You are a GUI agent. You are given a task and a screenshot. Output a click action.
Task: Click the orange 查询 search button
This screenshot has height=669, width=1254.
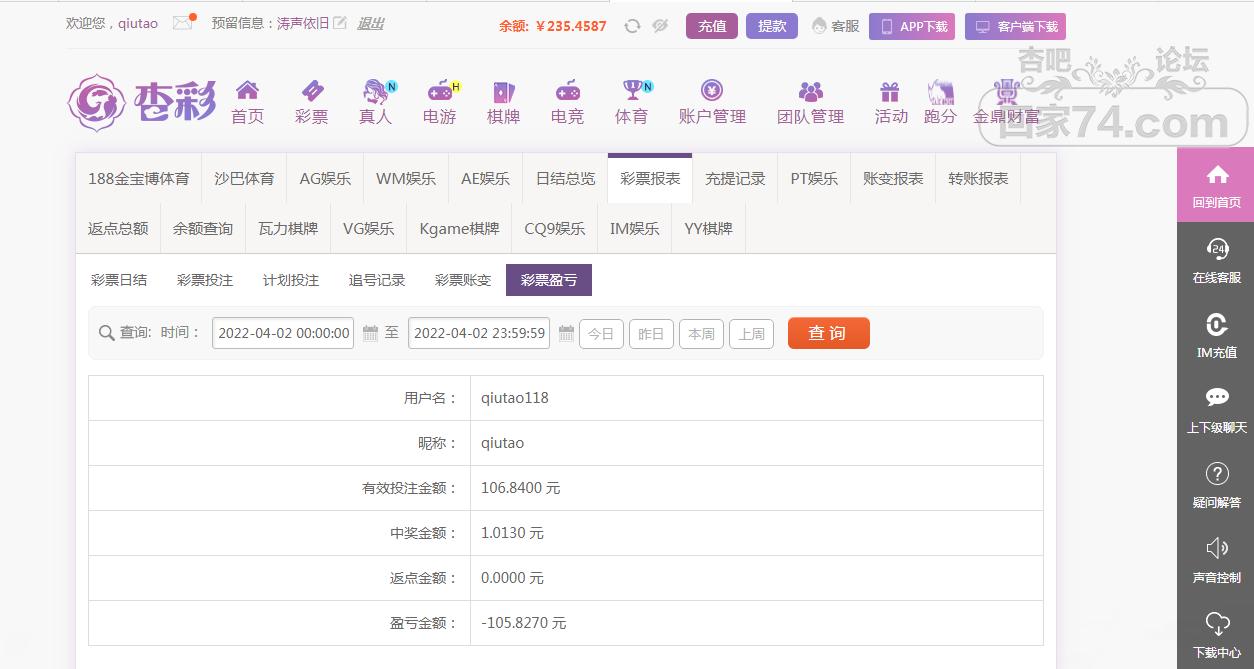tap(829, 333)
